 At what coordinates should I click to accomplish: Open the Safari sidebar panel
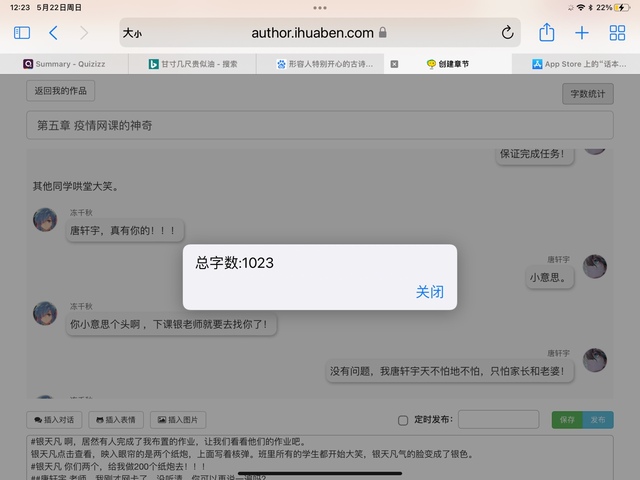pos(22,33)
